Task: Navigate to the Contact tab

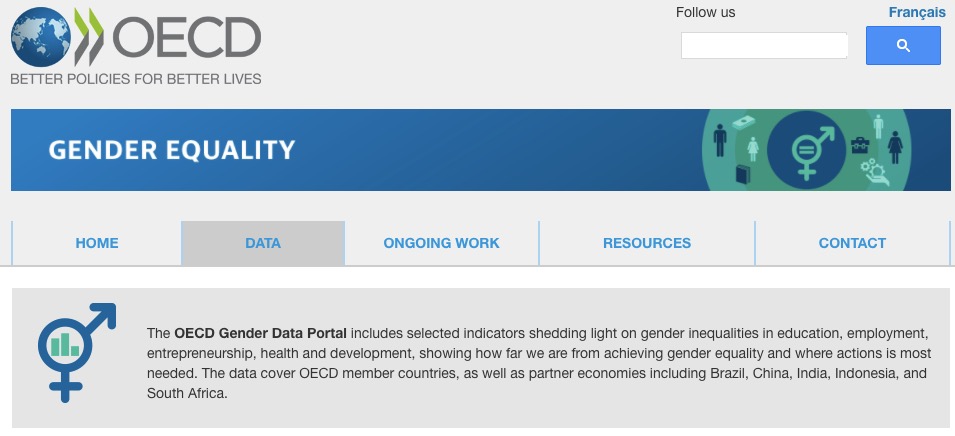Action: click(x=852, y=243)
